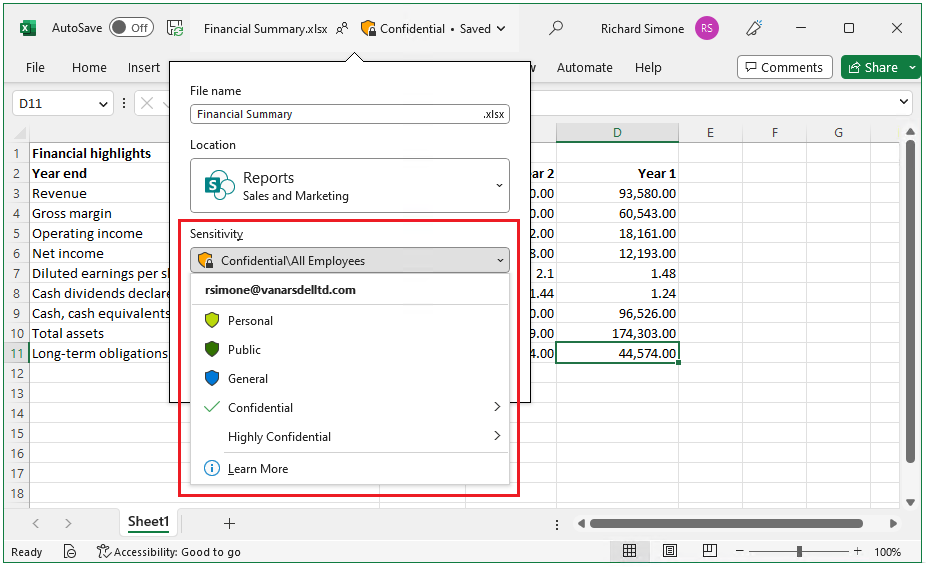926x567 pixels.
Task: Switch to Page Layout view icon
Action: pyautogui.click(x=670, y=551)
